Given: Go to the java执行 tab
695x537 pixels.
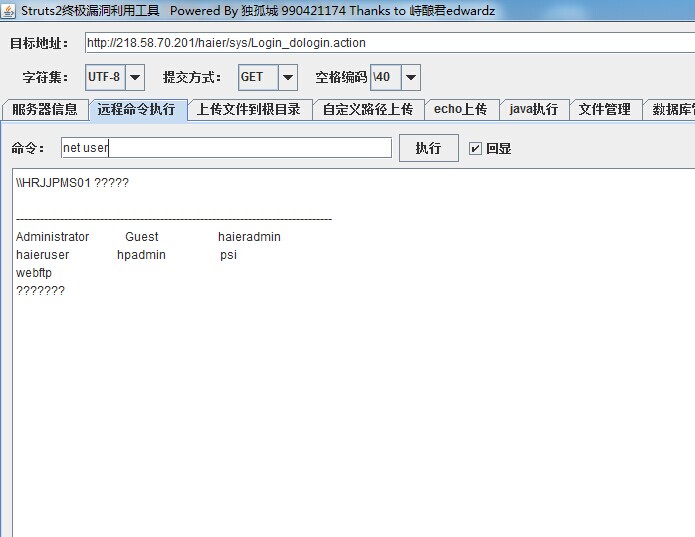Looking at the screenshot, I should tap(534, 109).
